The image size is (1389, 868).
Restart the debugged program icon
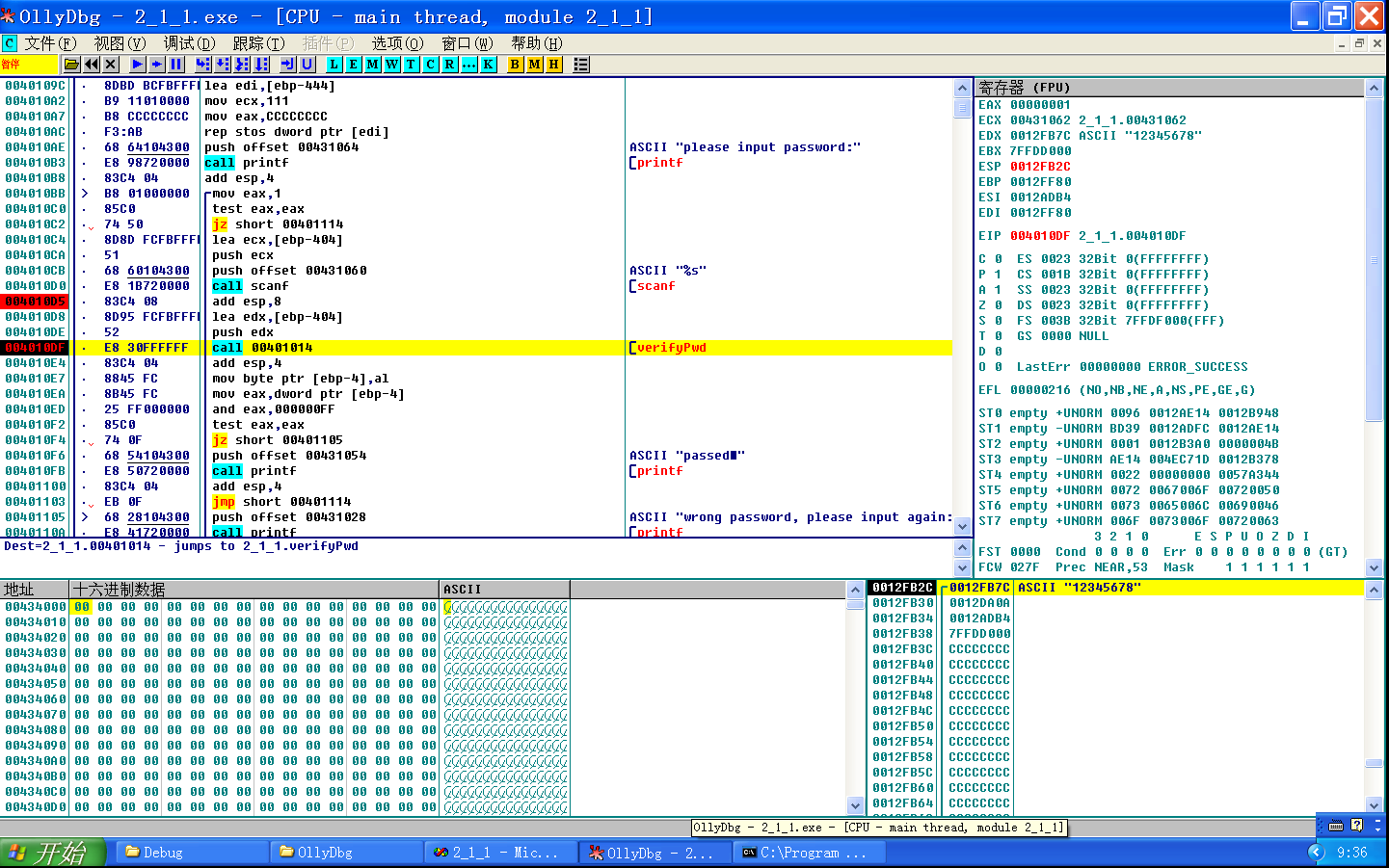[x=92, y=65]
